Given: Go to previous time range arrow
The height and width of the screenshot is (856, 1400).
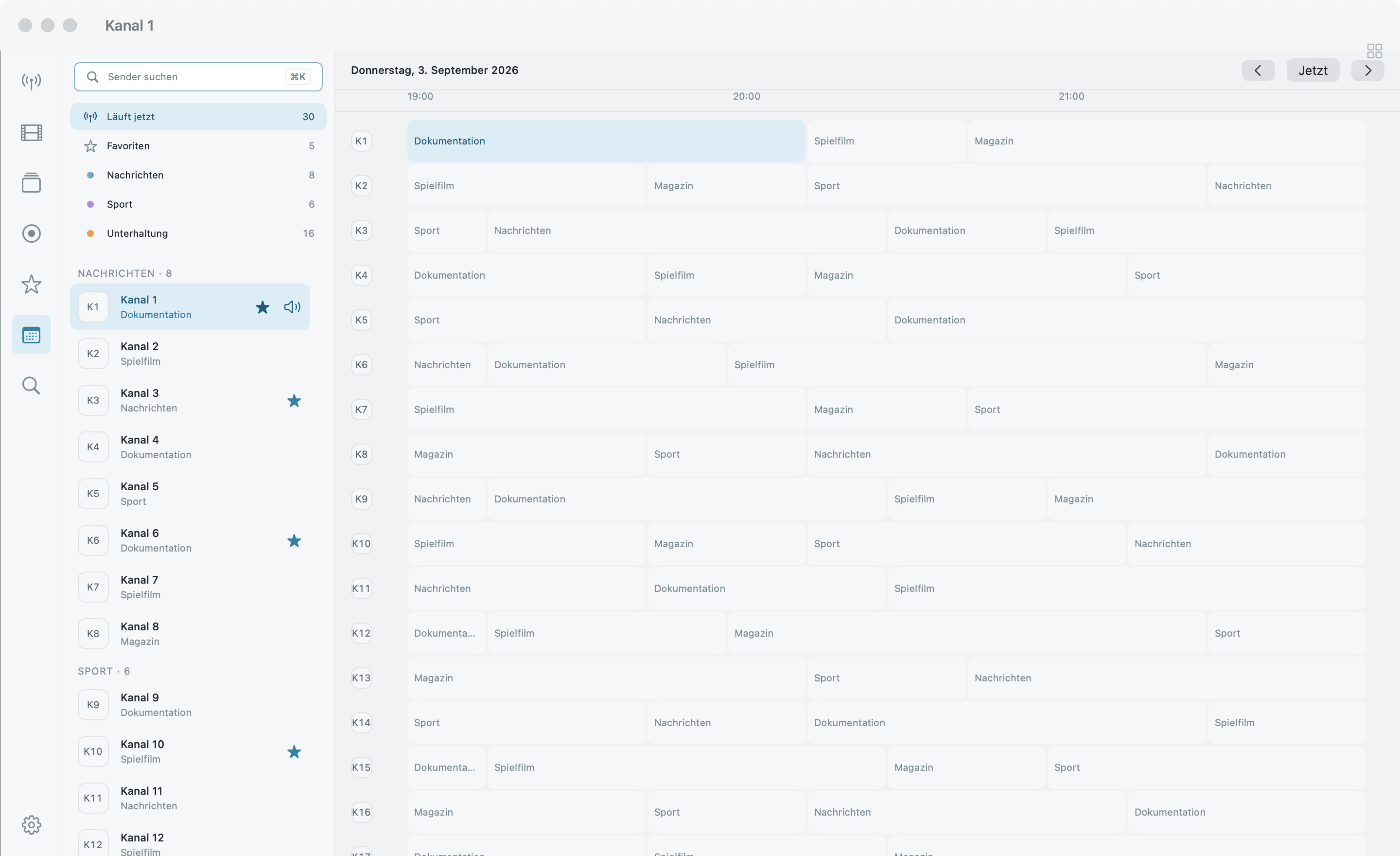Looking at the screenshot, I should click(x=1258, y=71).
